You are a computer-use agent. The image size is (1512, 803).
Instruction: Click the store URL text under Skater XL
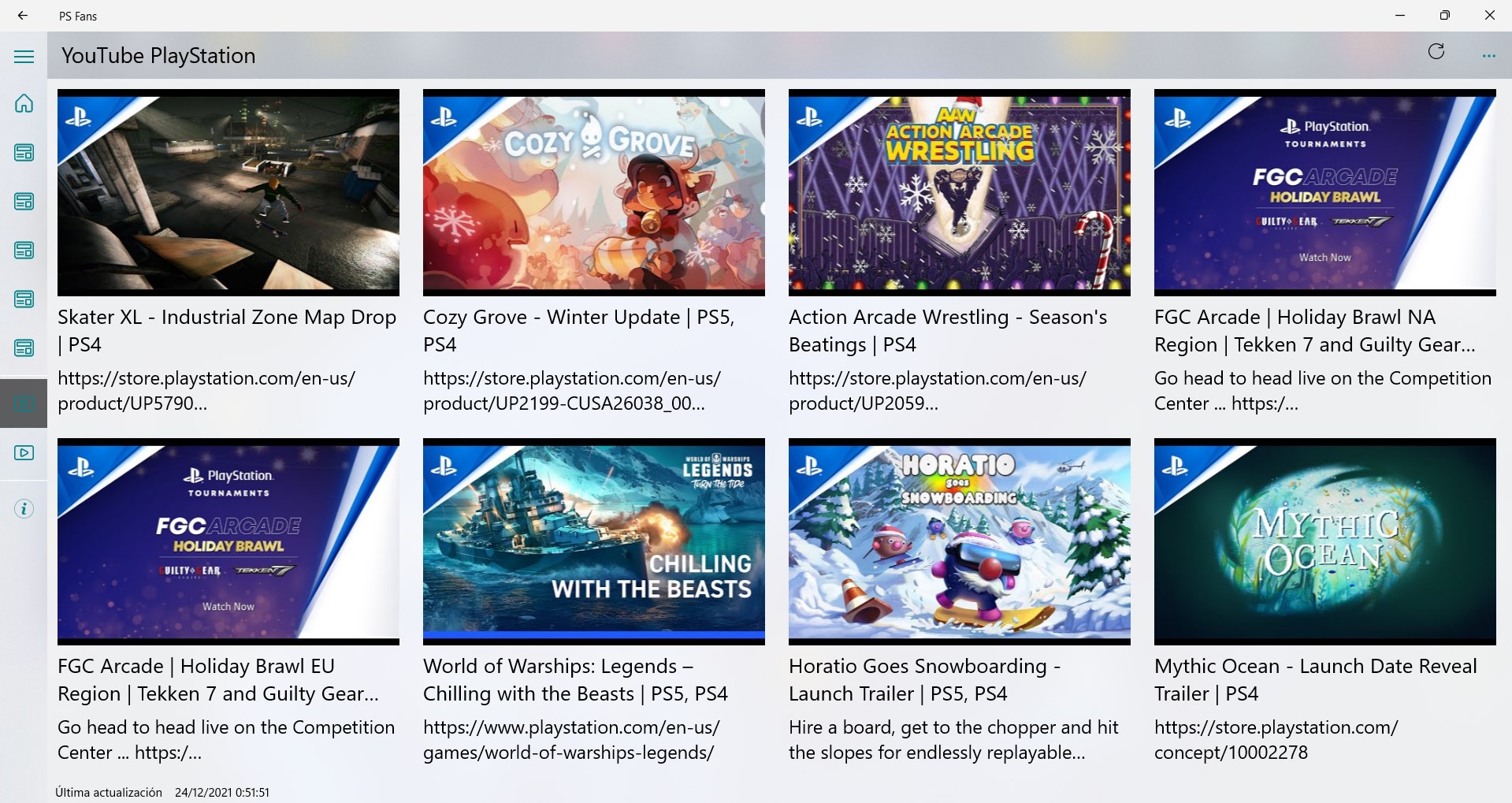206,391
